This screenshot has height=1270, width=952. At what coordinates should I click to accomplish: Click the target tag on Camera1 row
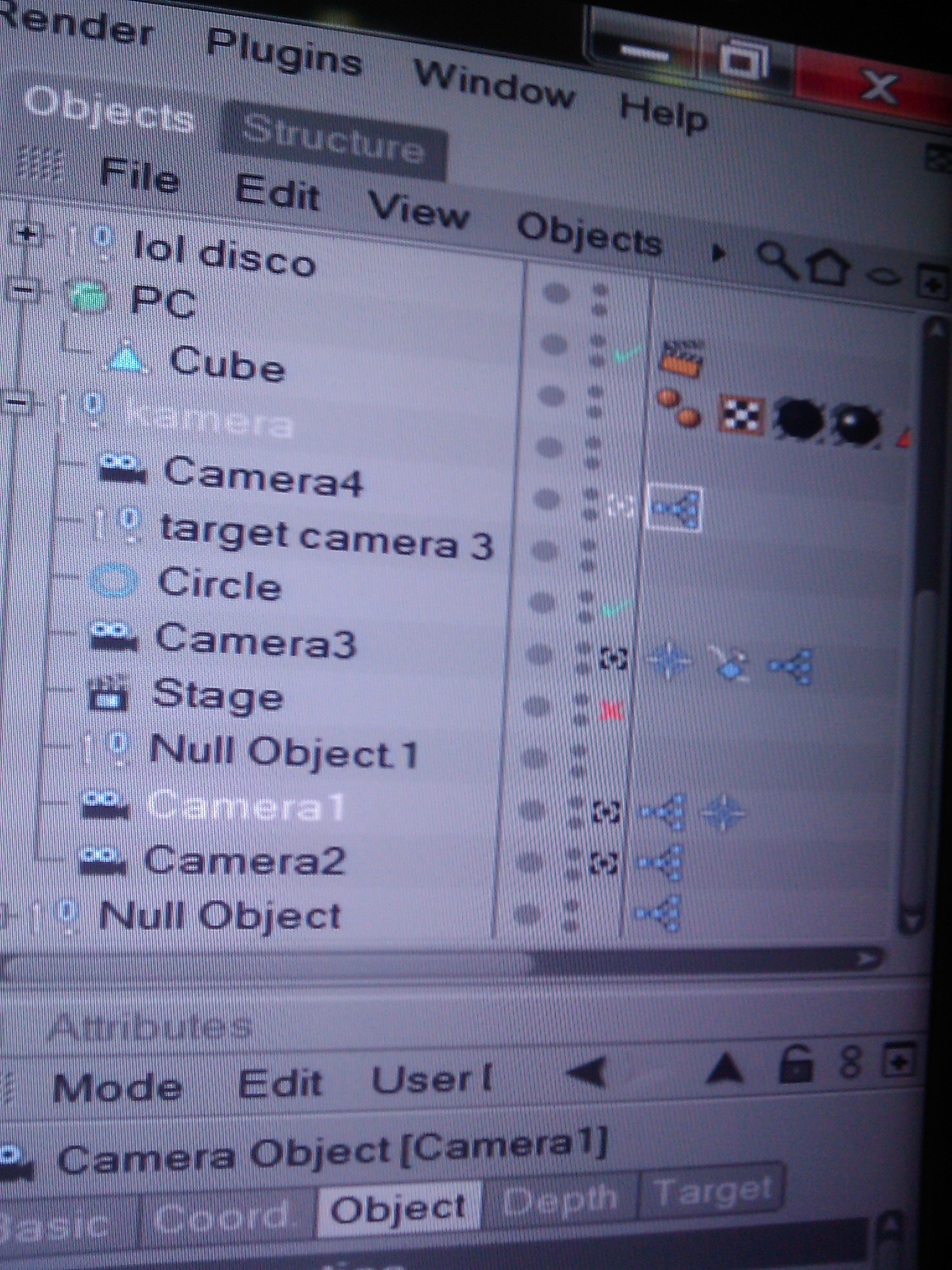[x=606, y=811]
